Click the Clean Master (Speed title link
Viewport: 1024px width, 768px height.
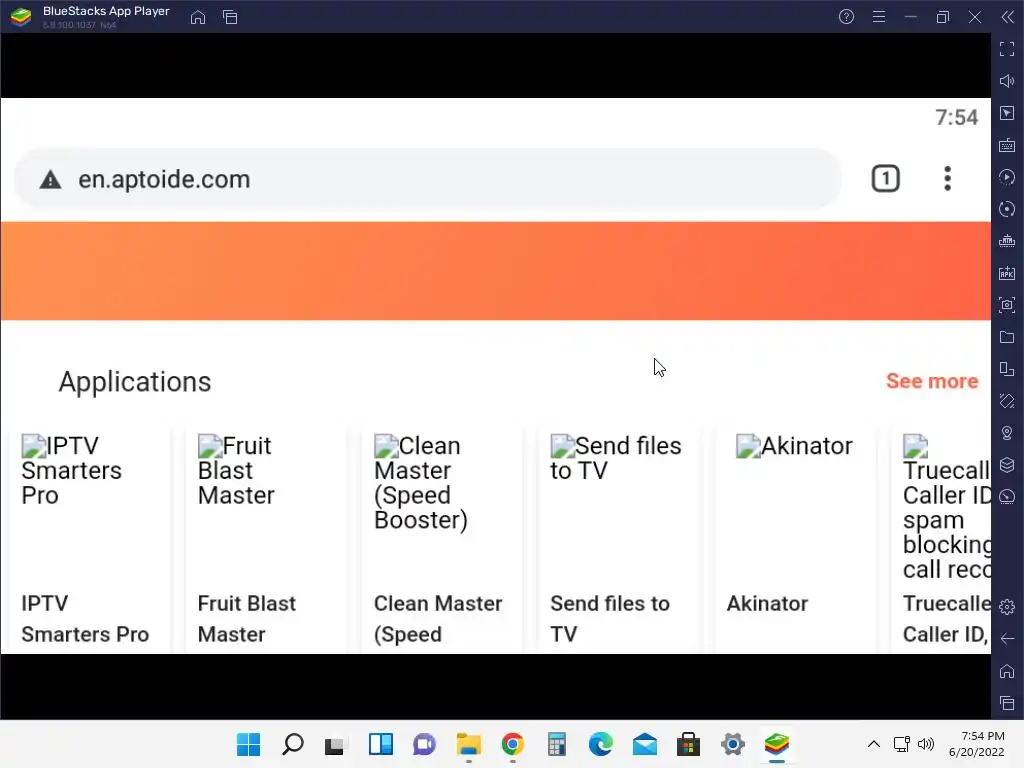[438, 618]
